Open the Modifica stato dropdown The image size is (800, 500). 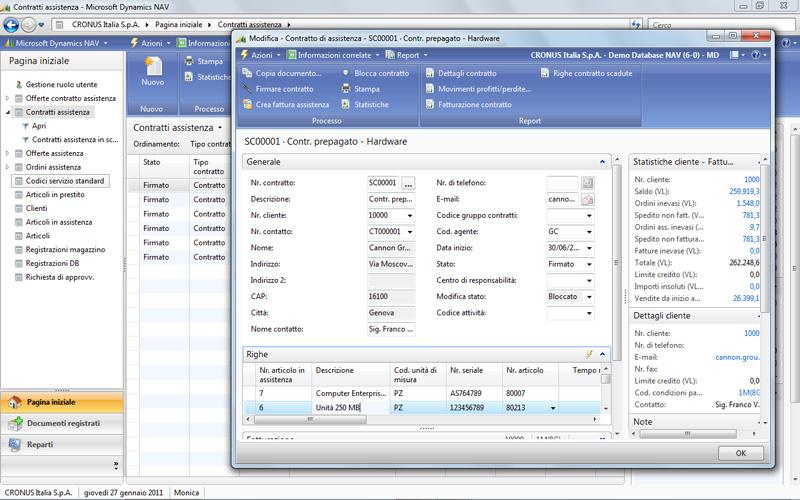click(x=589, y=296)
